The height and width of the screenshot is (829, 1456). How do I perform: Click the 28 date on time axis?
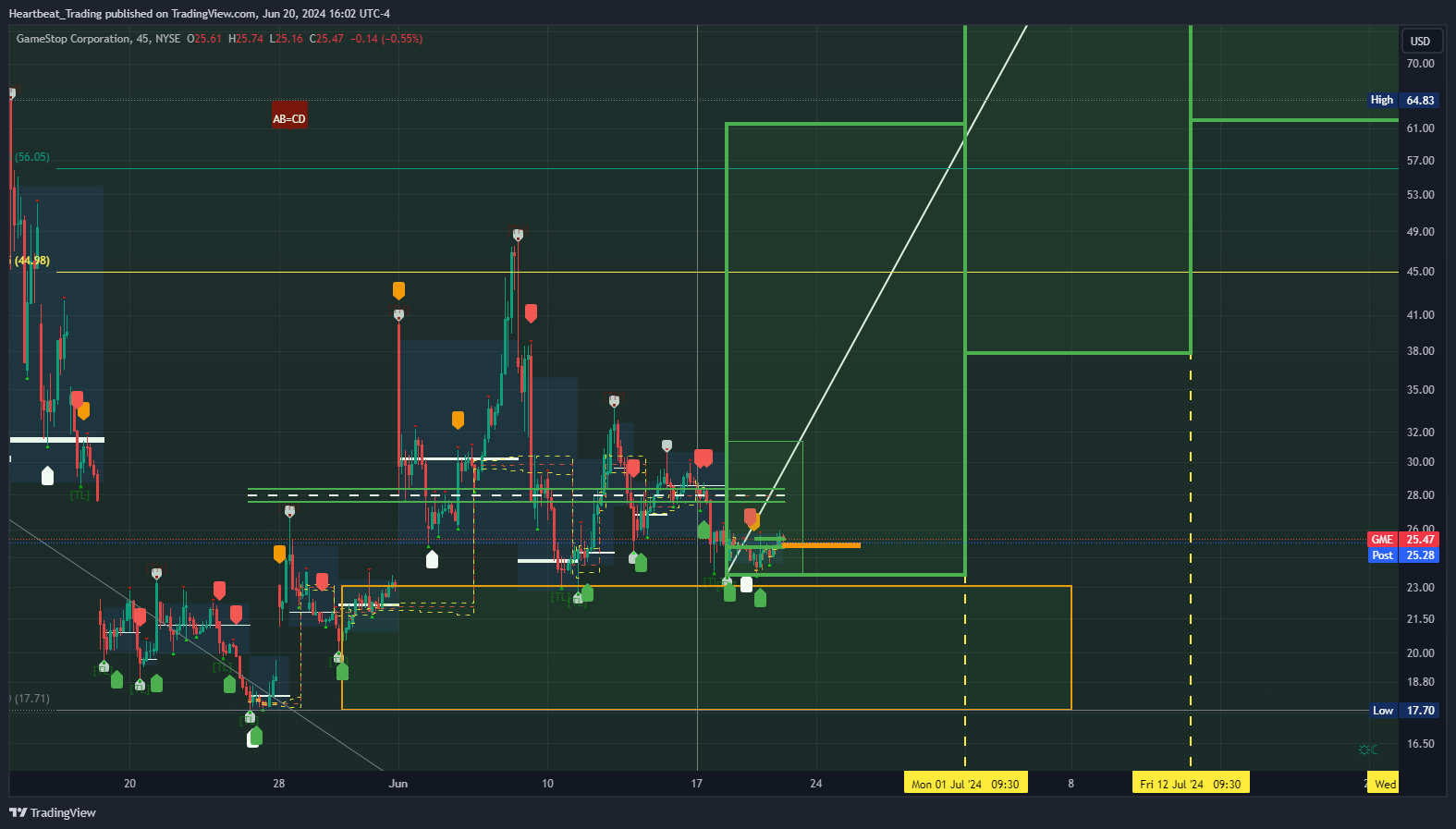[279, 784]
